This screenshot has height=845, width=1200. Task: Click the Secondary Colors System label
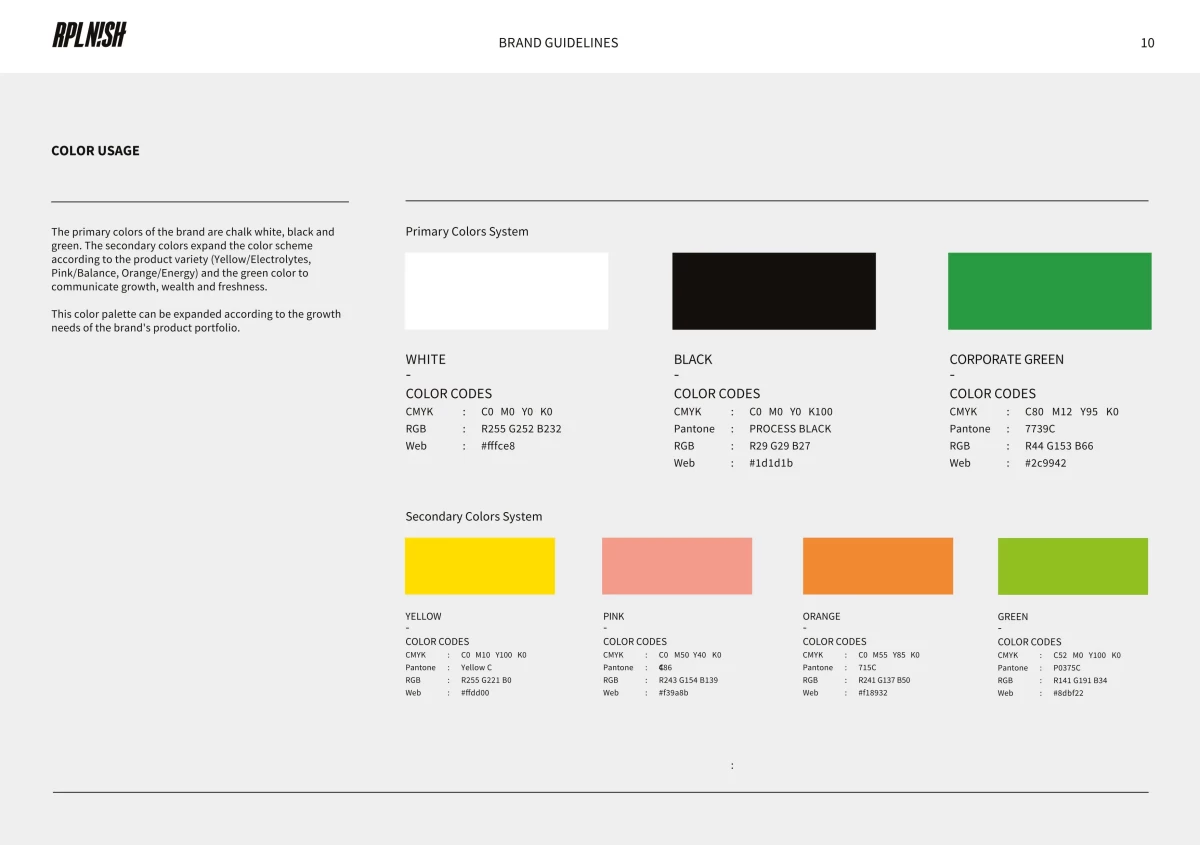472,516
